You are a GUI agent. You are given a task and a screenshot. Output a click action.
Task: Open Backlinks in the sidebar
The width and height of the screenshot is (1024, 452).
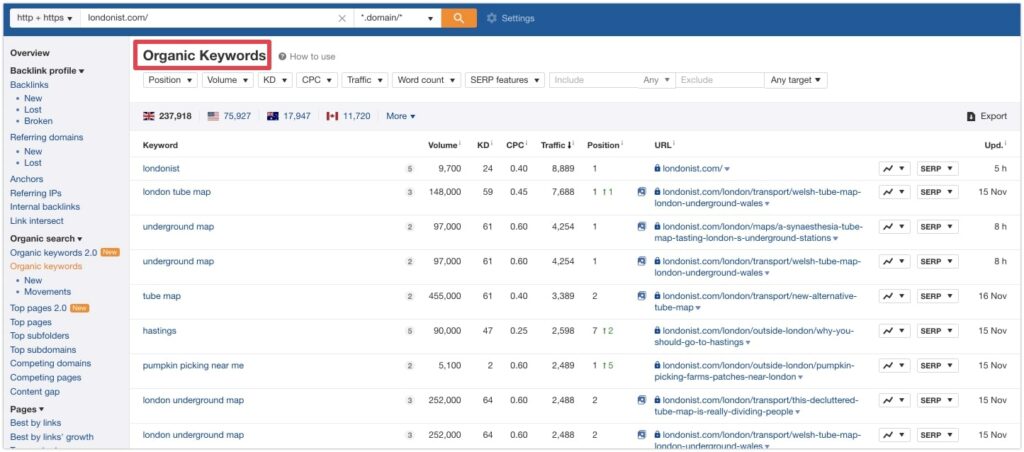coord(29,85)
